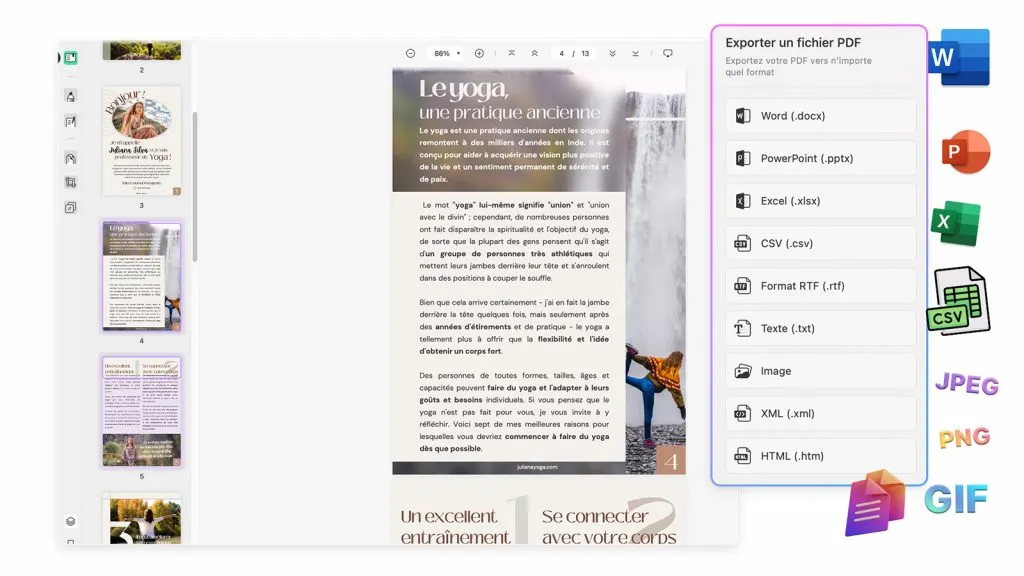1024x576 pixels.
Task: Zoom out with the minus icon
Action: 410,53
